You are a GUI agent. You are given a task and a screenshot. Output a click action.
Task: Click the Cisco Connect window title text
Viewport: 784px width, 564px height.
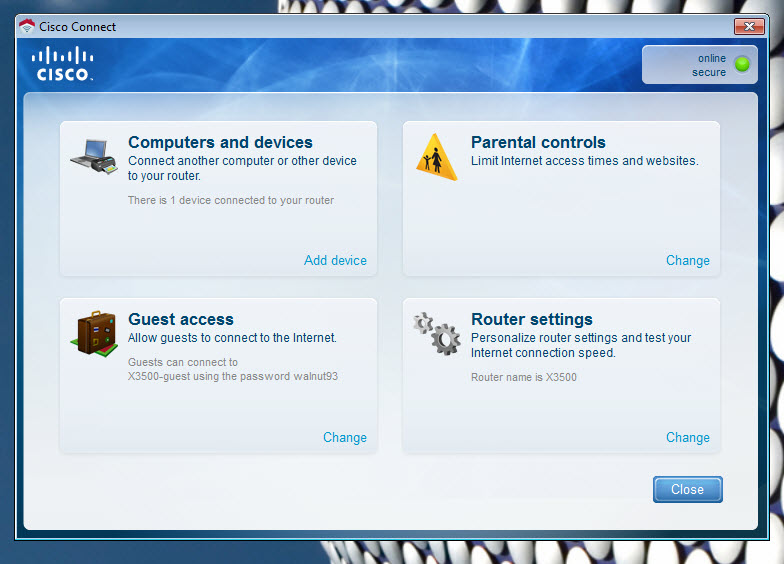78,27
